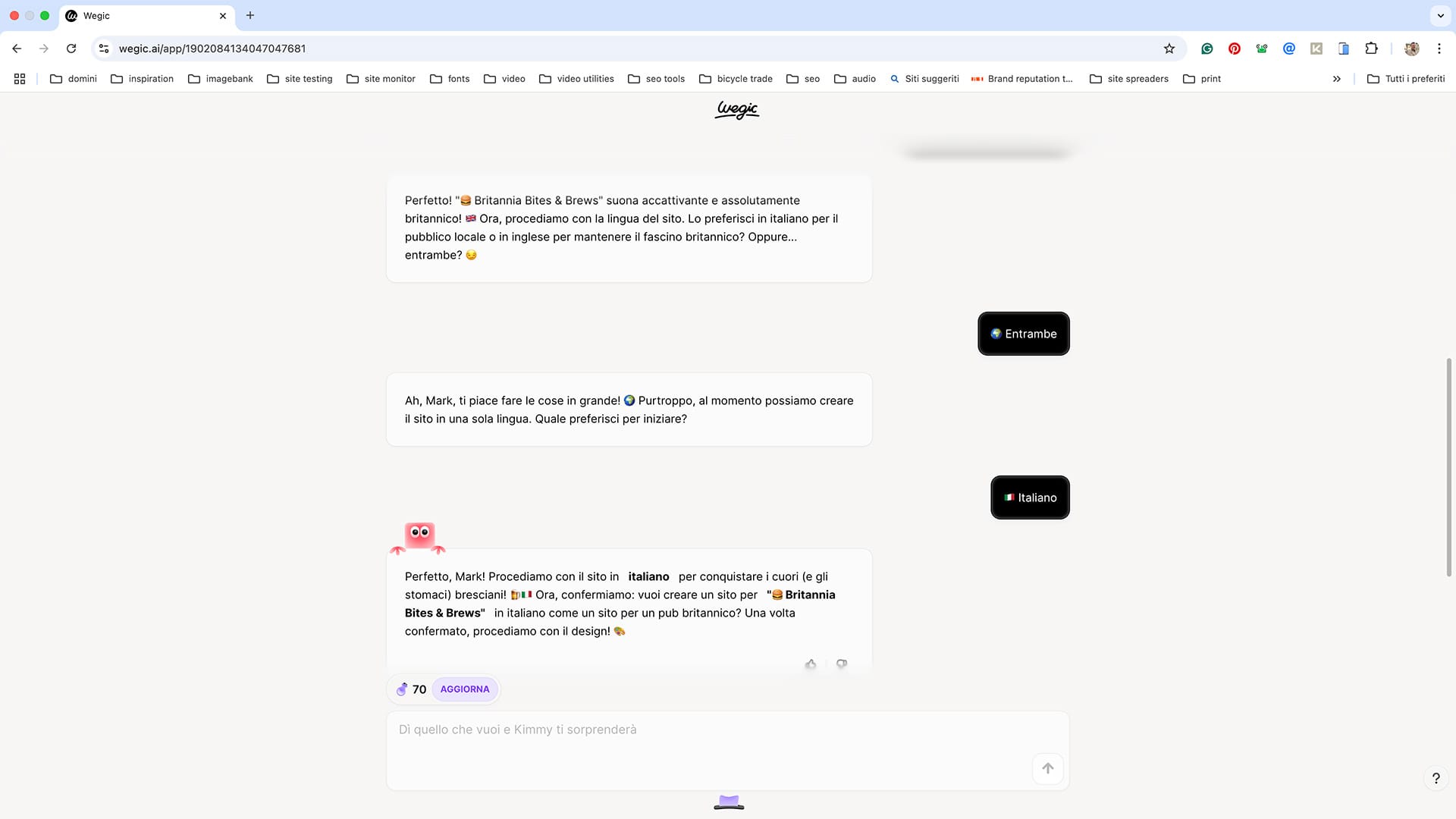Image resolution: width=1456 pixels, height=819 pixels.
Task: Open the seo tools bookmark folder
Action: pyautogui.click(x=656, y=79)
